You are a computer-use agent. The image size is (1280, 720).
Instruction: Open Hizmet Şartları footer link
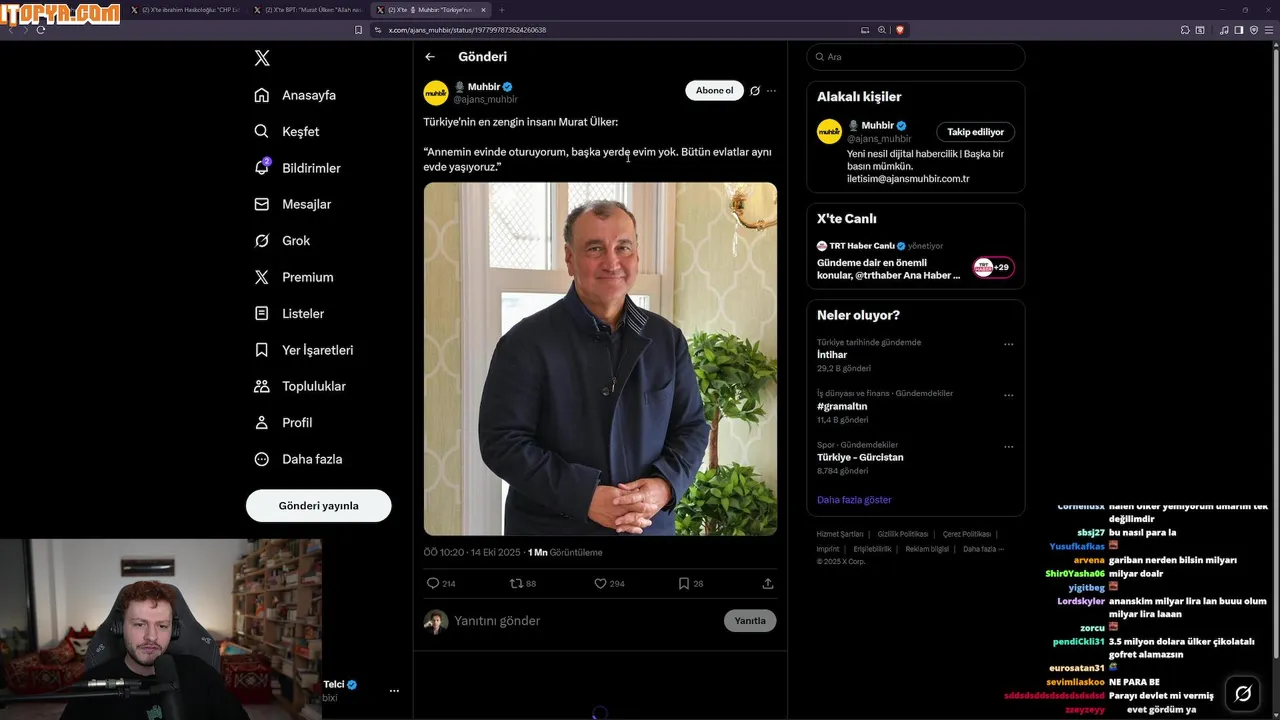[x=840, y=534]
